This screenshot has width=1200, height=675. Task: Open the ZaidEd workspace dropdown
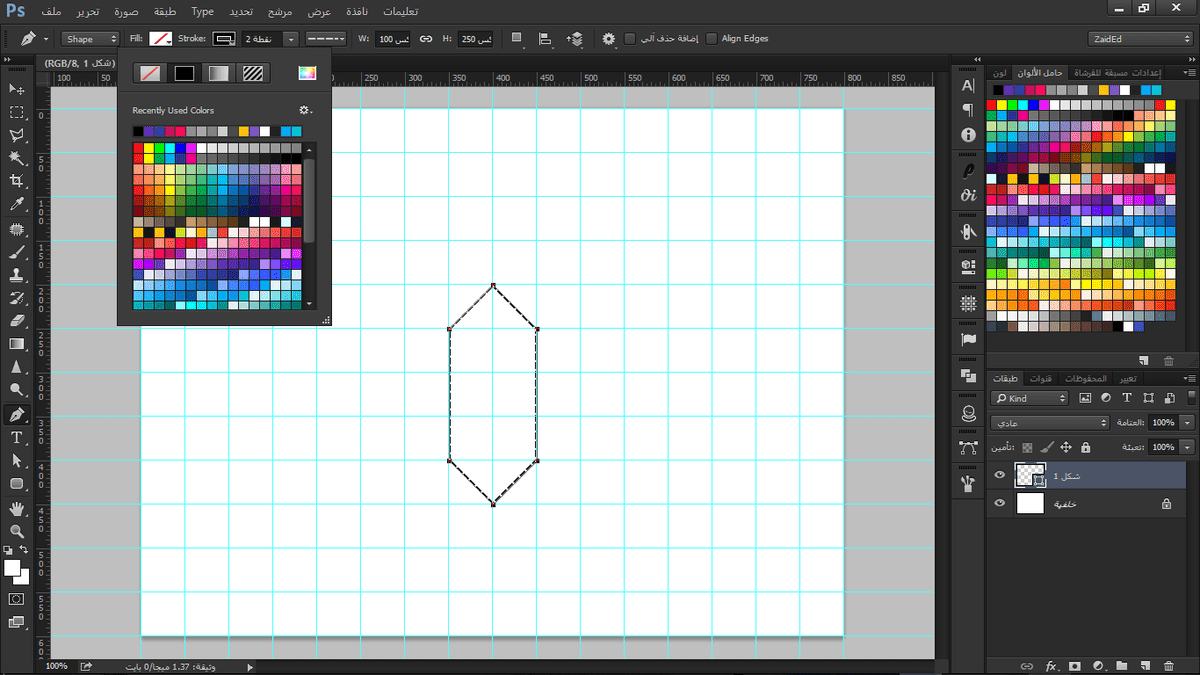click(1140, 39)
